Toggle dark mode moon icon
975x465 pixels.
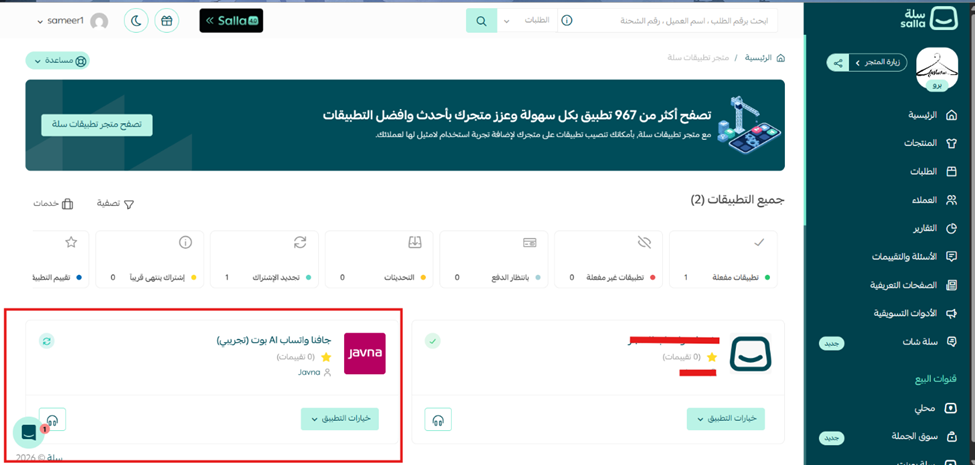(x=136, y=21)
